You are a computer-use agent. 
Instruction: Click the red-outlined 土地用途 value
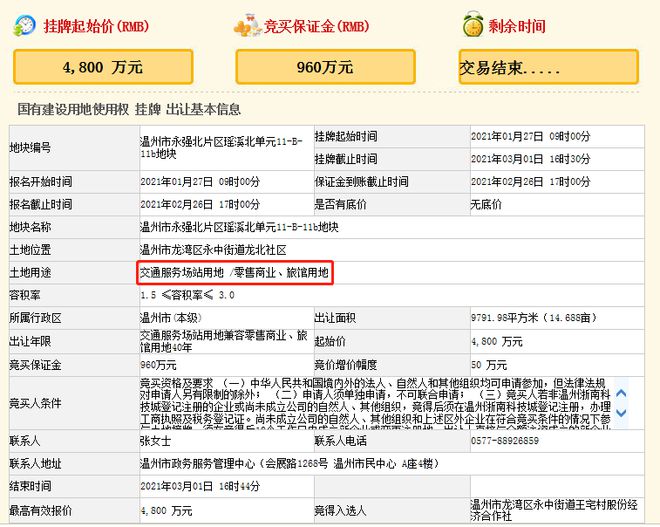(235, 272)
